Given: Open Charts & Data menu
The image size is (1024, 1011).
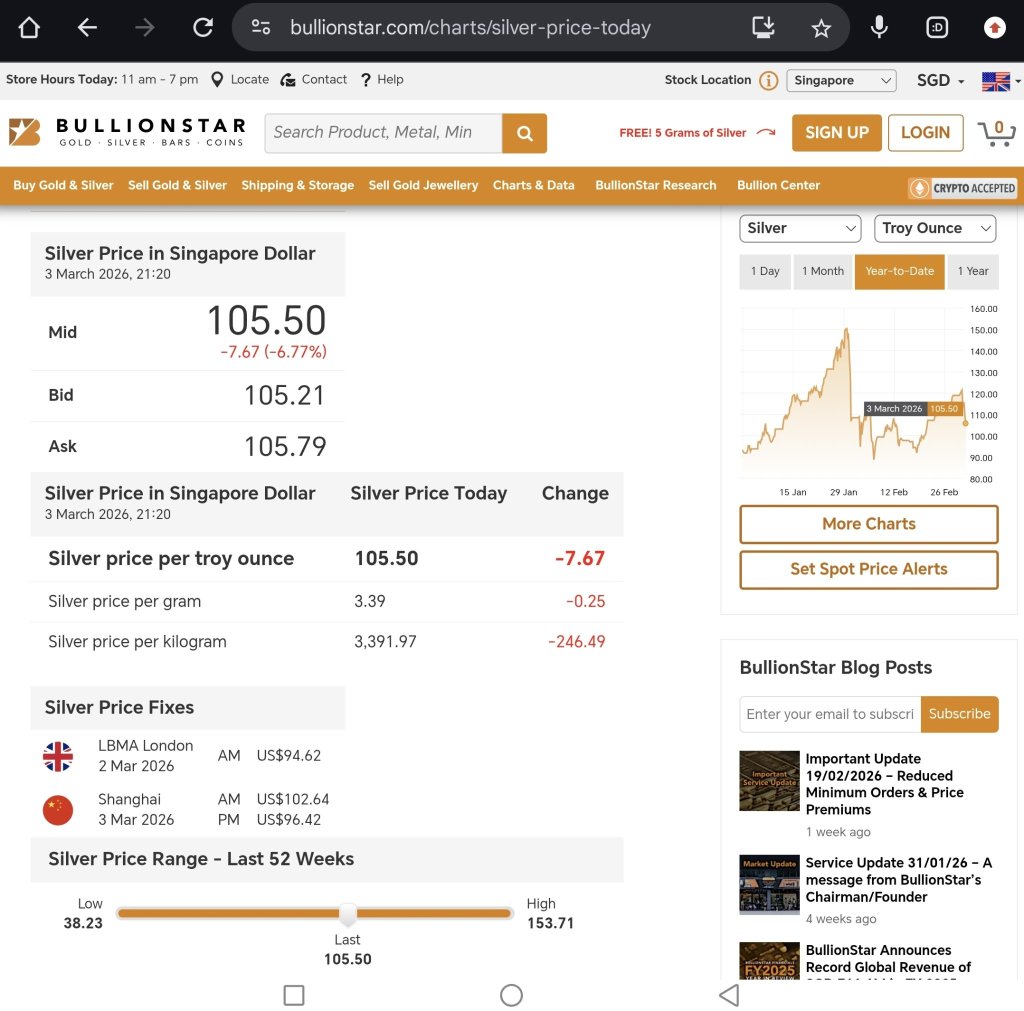Looking at the screenshot, I should pos(534,185).
